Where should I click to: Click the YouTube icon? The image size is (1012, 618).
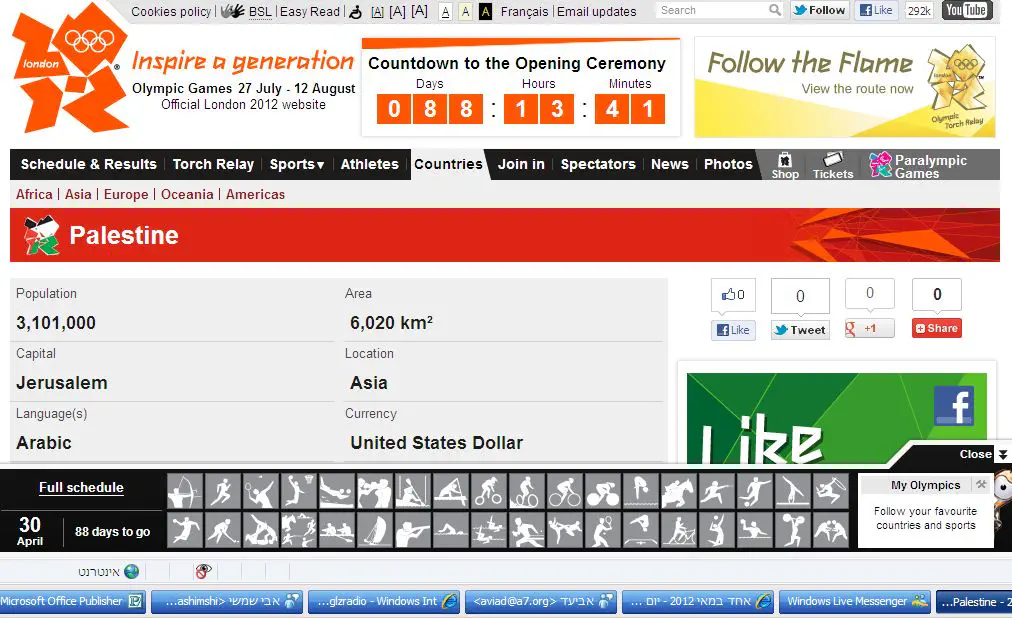[x=966, y=11]
